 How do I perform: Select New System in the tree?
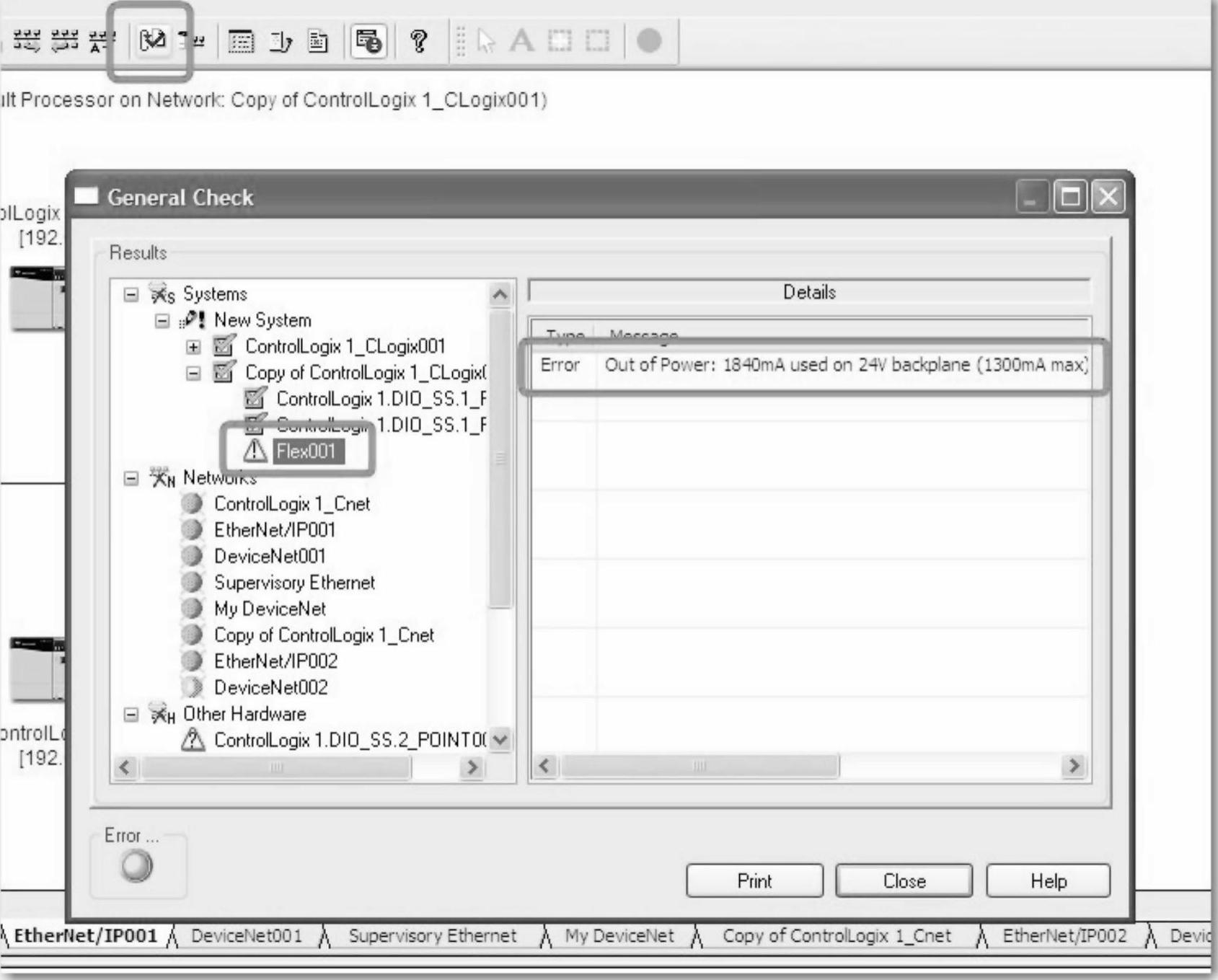click(262, 320)
